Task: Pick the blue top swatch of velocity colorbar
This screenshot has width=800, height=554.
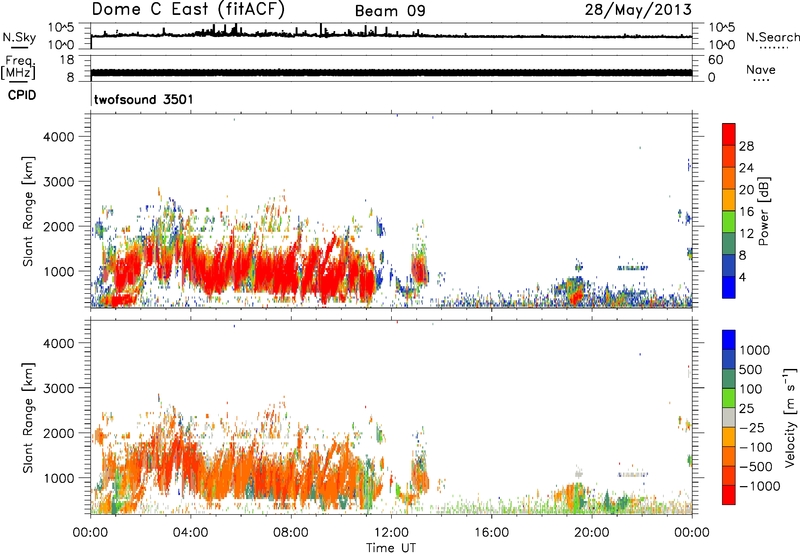Action: tap(729, 340)
